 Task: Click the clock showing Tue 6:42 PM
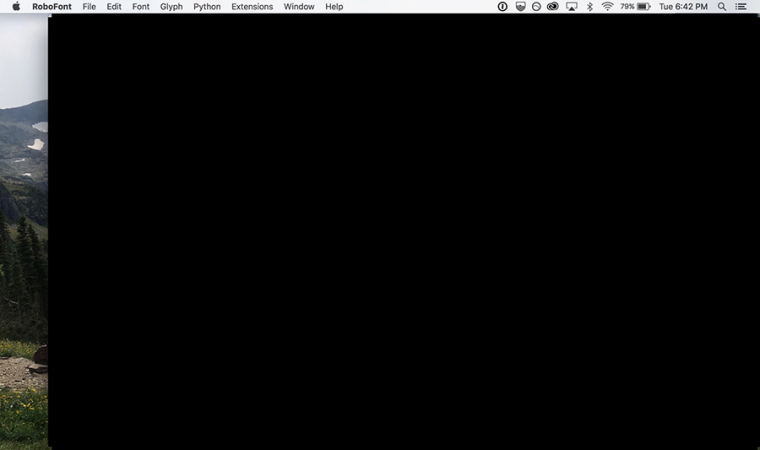[x=683, y=6]
